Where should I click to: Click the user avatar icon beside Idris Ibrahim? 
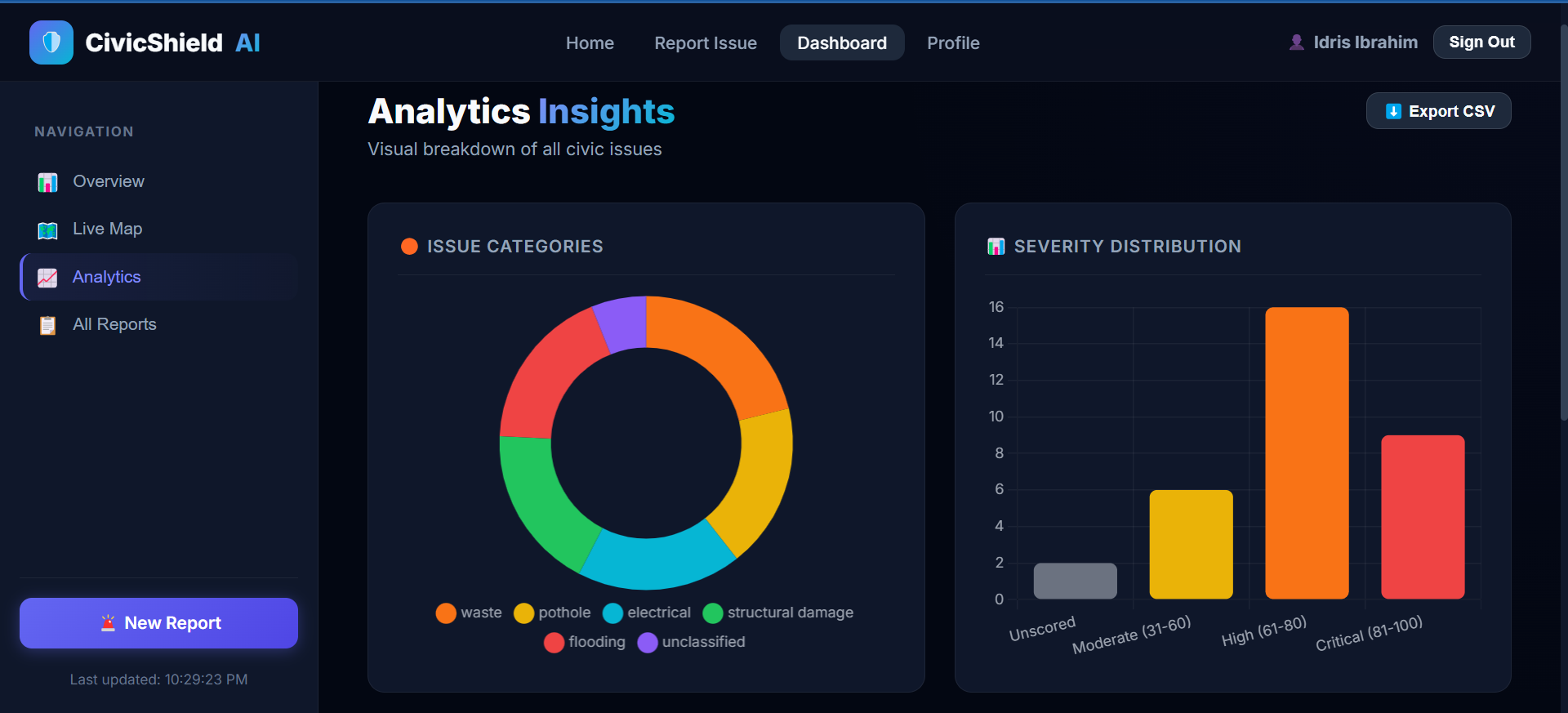click(x=1296, y=42)
